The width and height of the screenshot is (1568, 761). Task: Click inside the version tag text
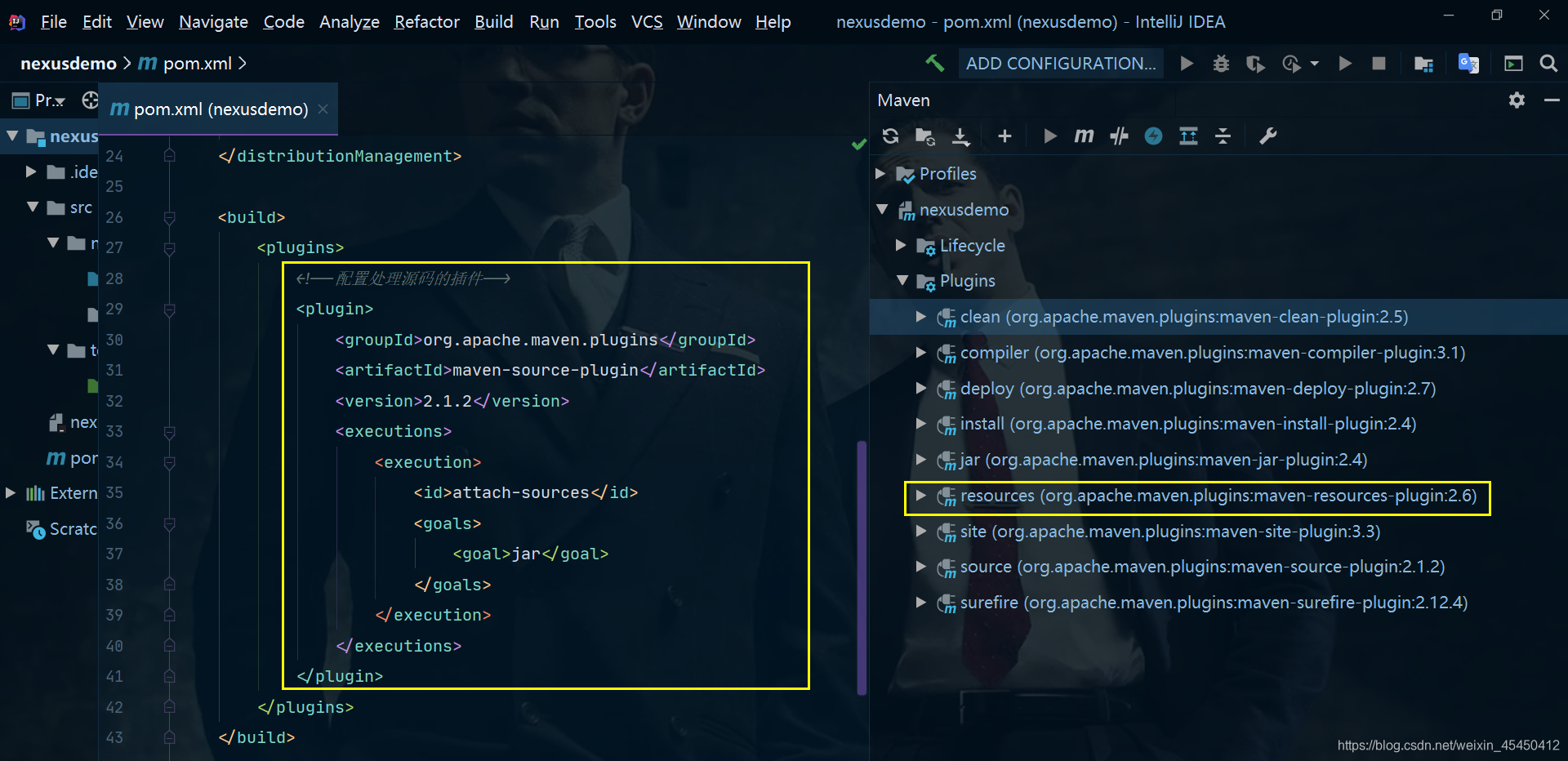pyautogui.click(x=448, y=401)
